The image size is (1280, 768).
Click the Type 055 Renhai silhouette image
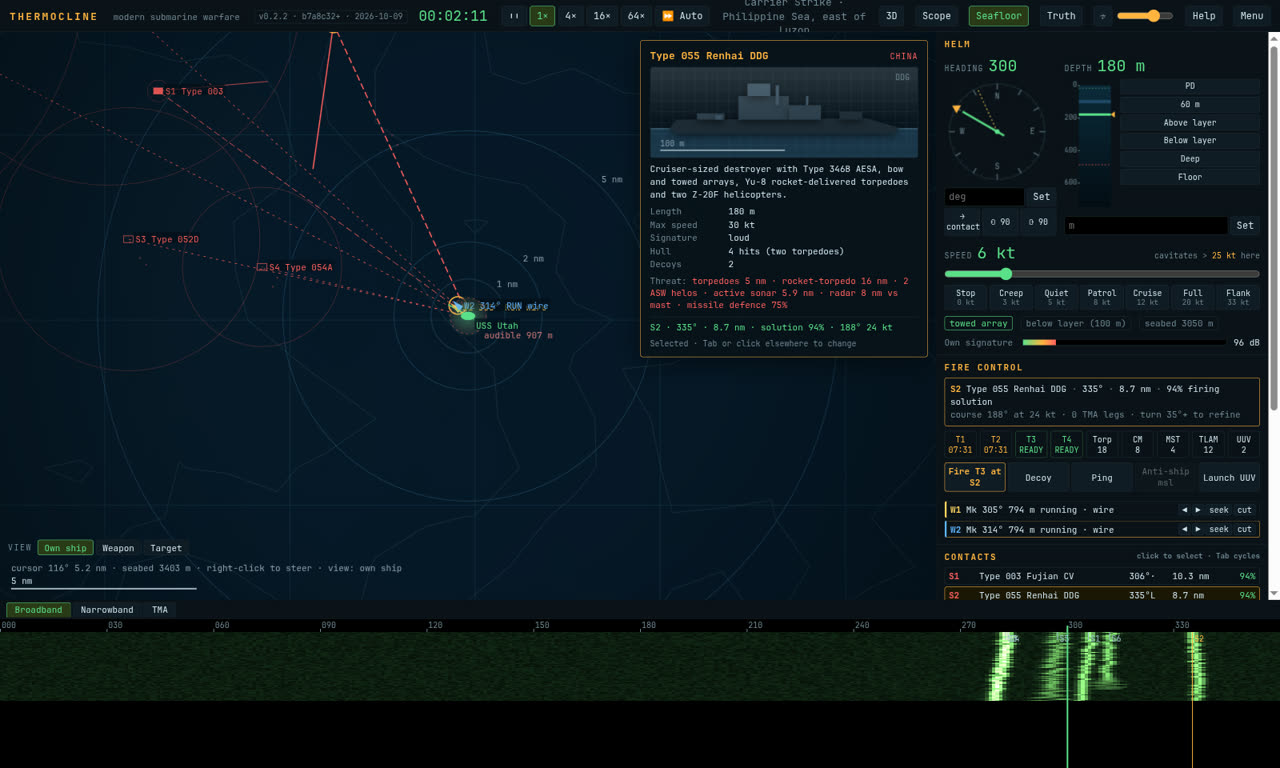point(783,112)
